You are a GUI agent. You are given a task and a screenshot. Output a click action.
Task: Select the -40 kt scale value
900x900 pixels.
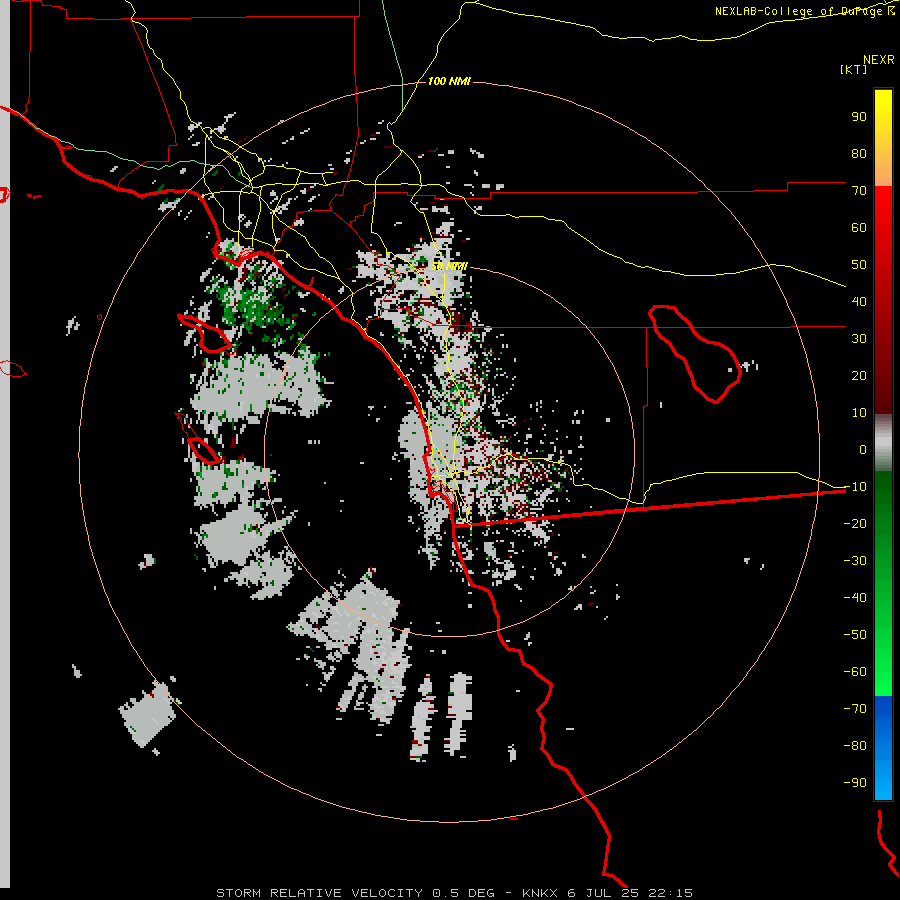(855, 598)
